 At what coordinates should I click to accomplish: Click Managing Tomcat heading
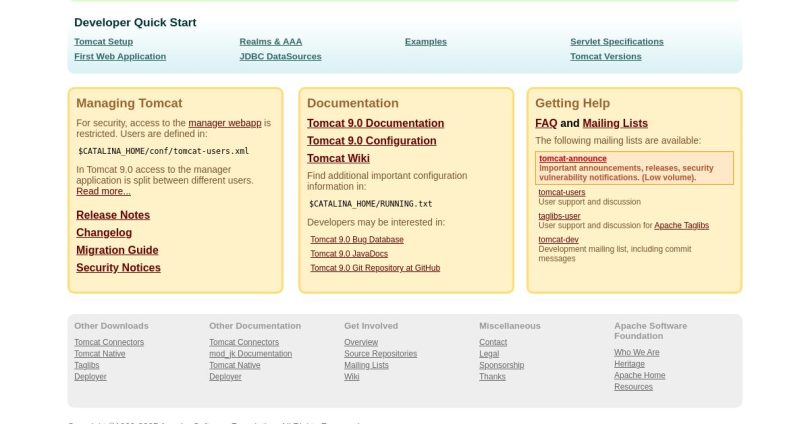[x=129, y=103]
